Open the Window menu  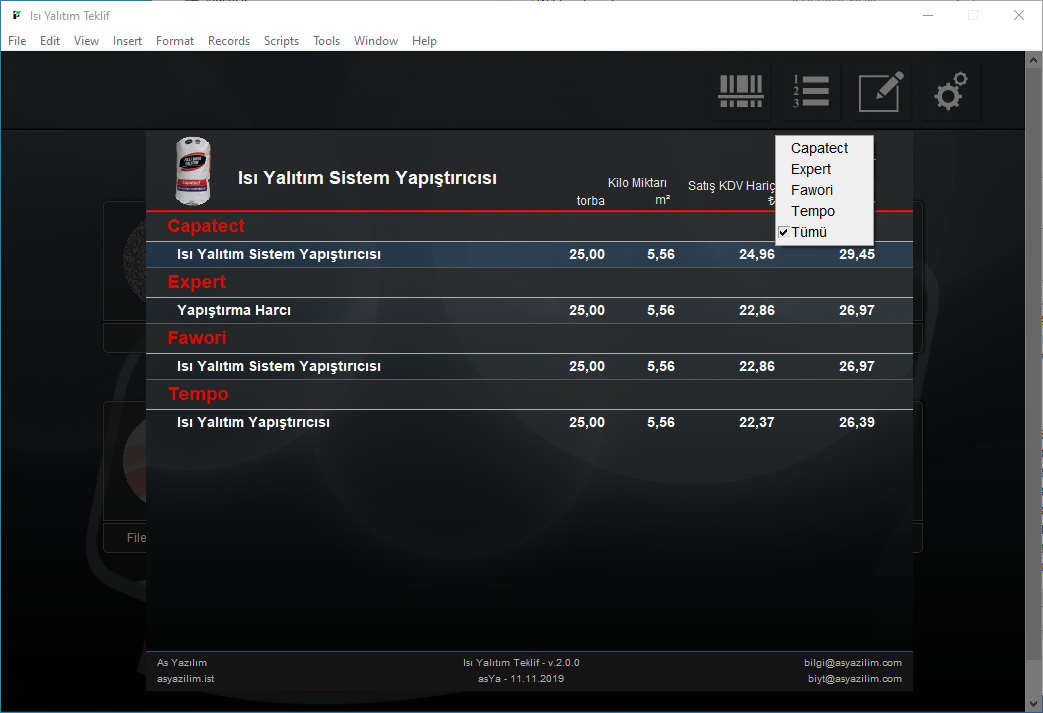pos(376,41)
